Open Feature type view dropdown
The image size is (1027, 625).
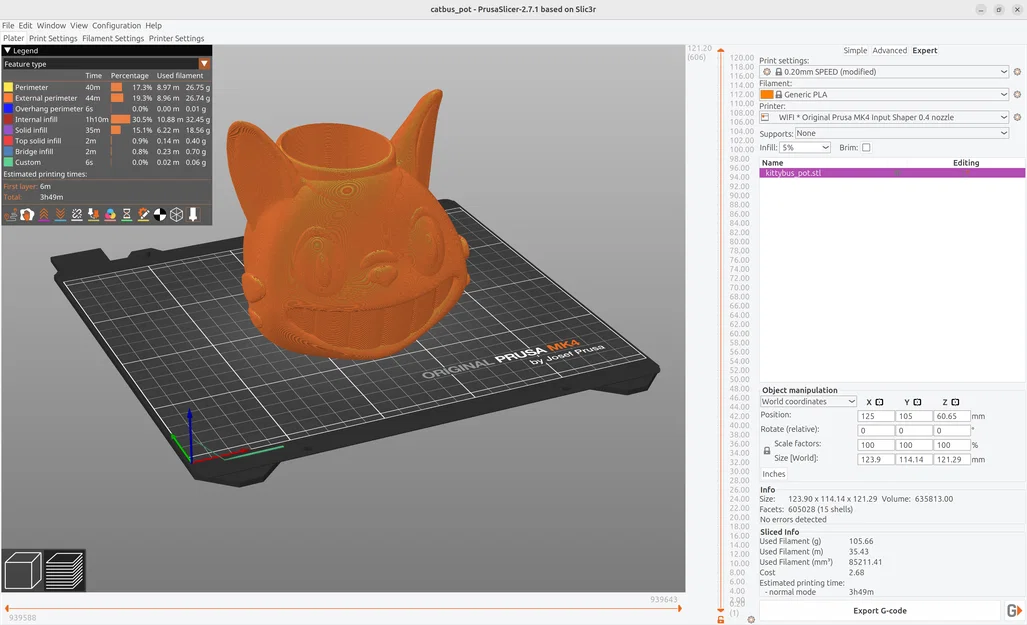tap(106, 64)
